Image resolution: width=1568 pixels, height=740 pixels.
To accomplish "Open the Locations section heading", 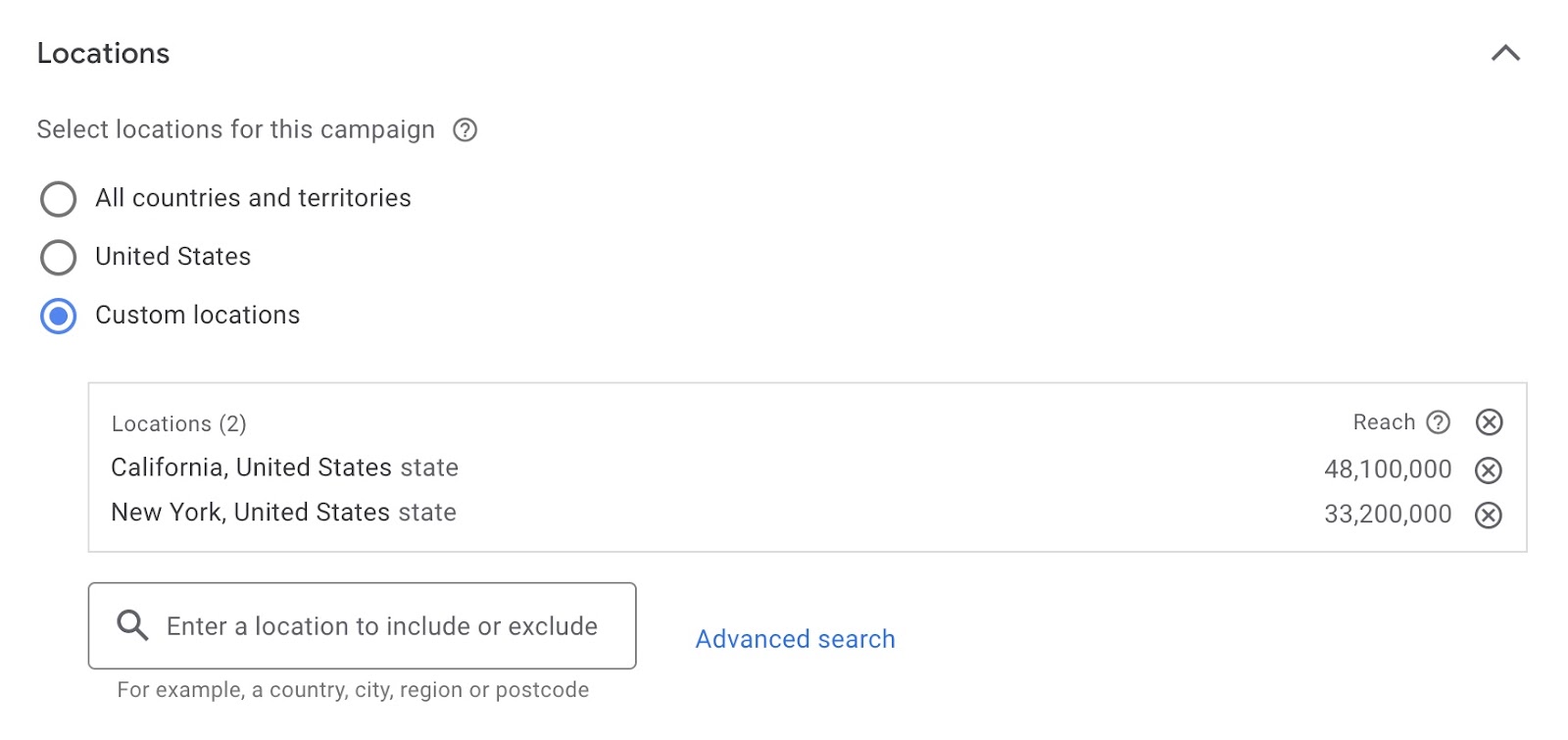I will pos(103,53).
